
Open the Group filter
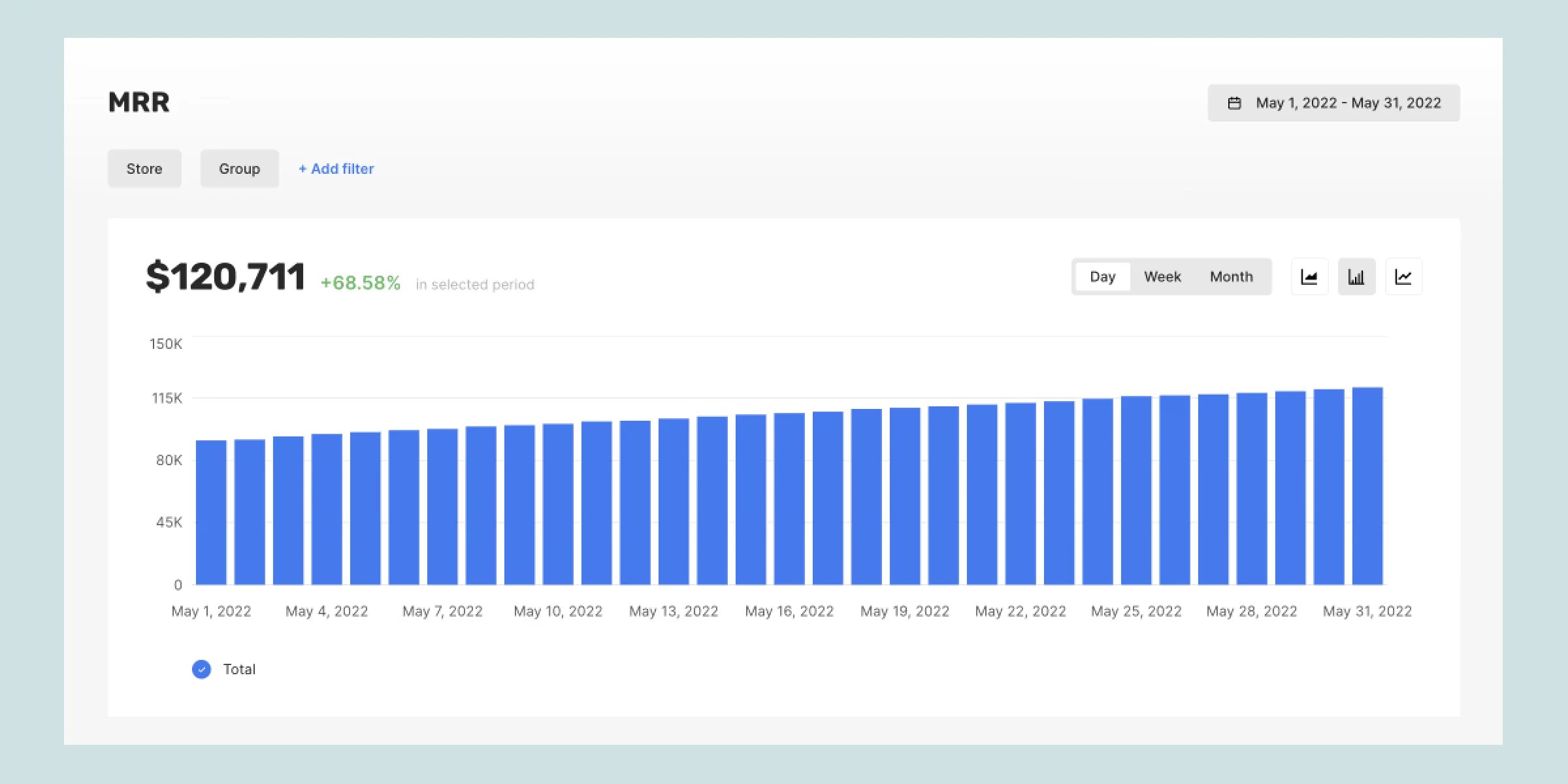tap(239, 169)
